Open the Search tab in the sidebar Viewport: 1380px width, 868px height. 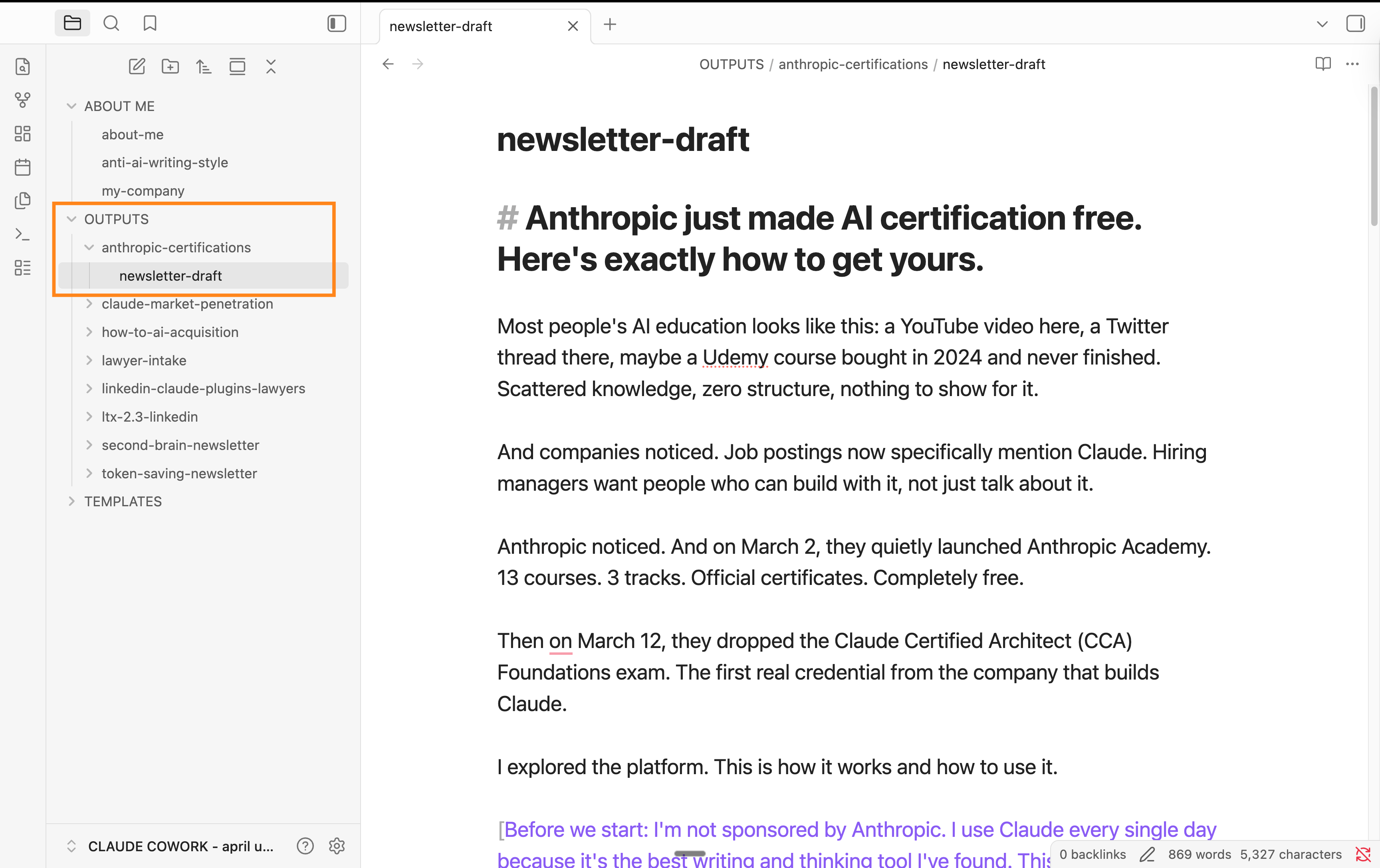click(111, 24)
